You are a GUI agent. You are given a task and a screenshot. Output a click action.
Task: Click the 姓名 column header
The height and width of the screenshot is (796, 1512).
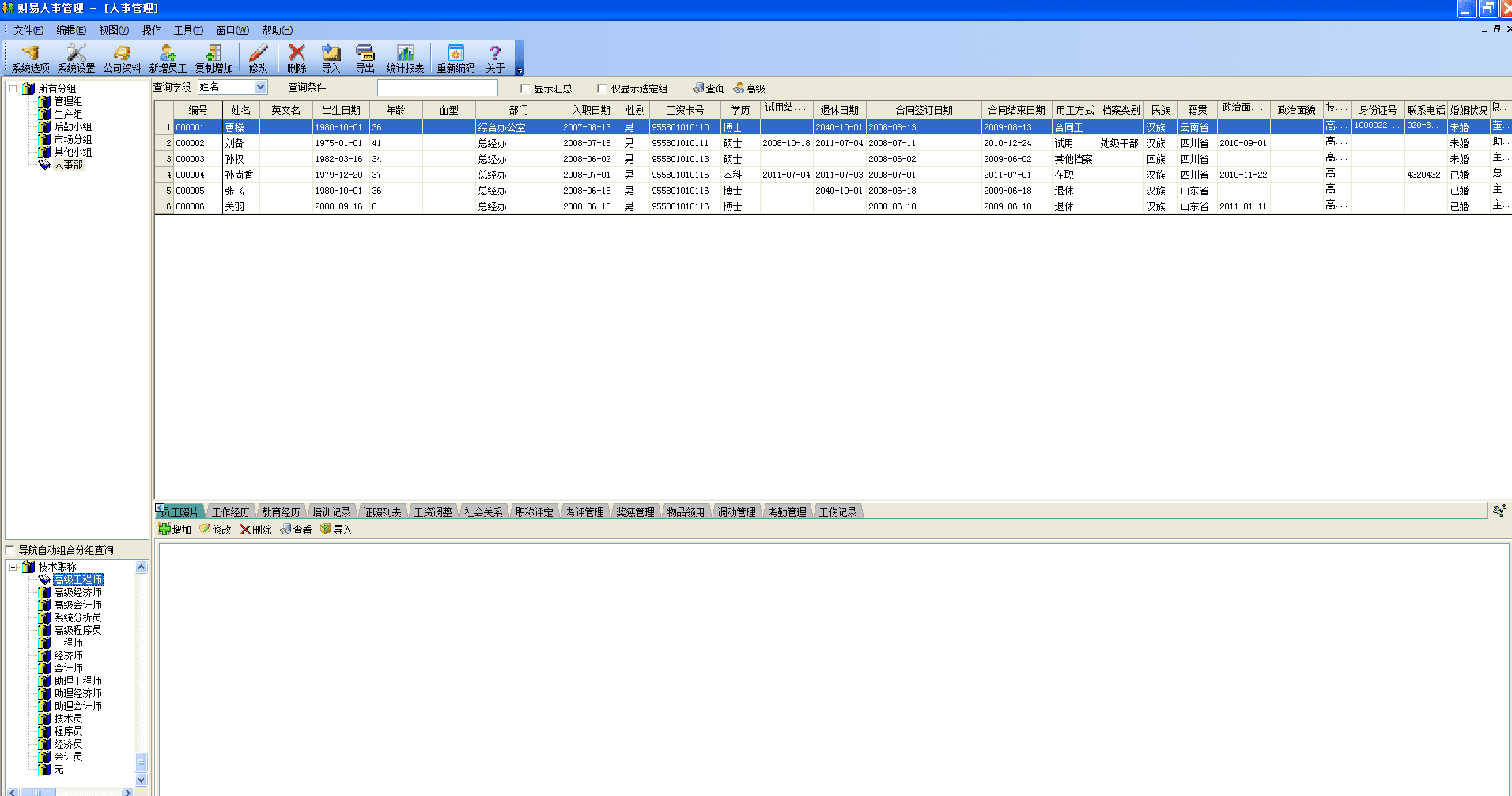240,110
